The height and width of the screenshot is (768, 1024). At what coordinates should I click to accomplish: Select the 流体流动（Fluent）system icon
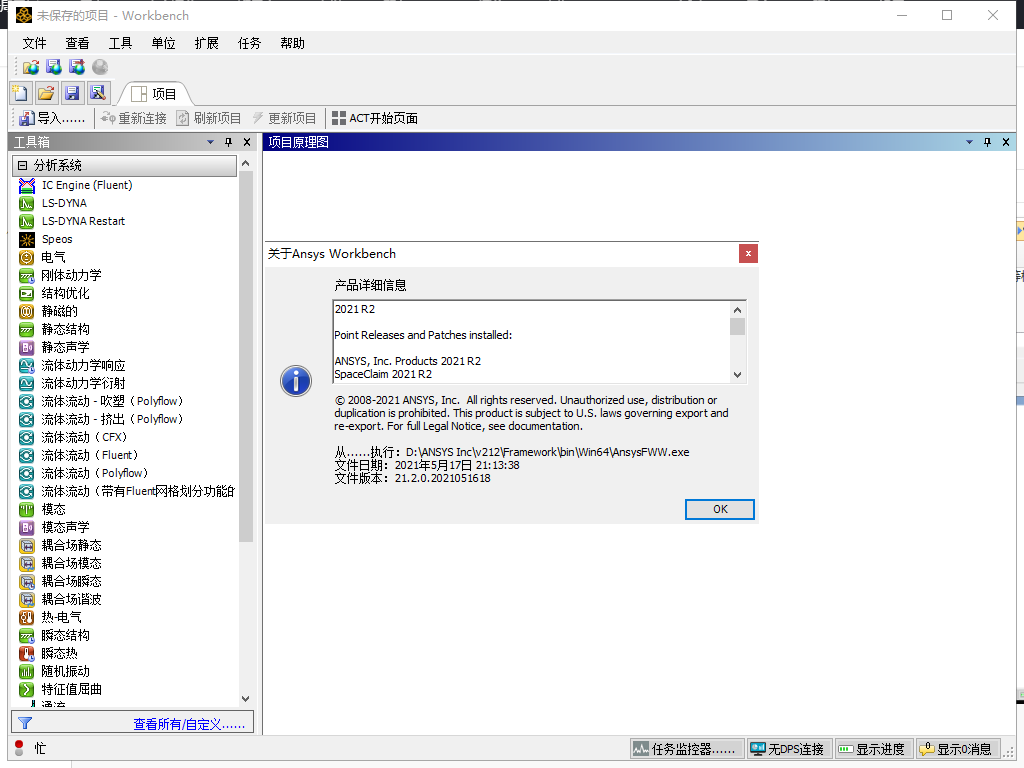(x=27, y=455)
